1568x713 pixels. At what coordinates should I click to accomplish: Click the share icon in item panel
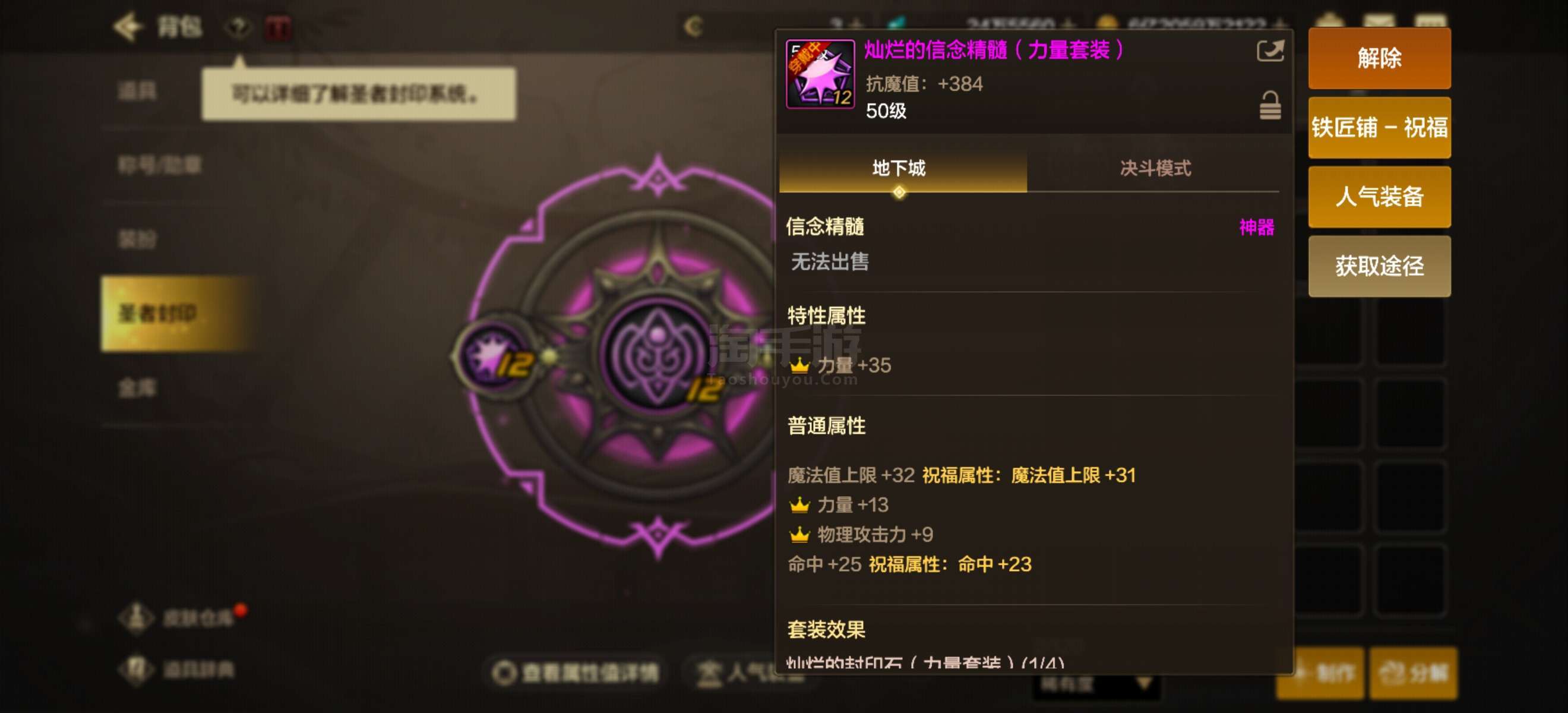coord(1270,51)
